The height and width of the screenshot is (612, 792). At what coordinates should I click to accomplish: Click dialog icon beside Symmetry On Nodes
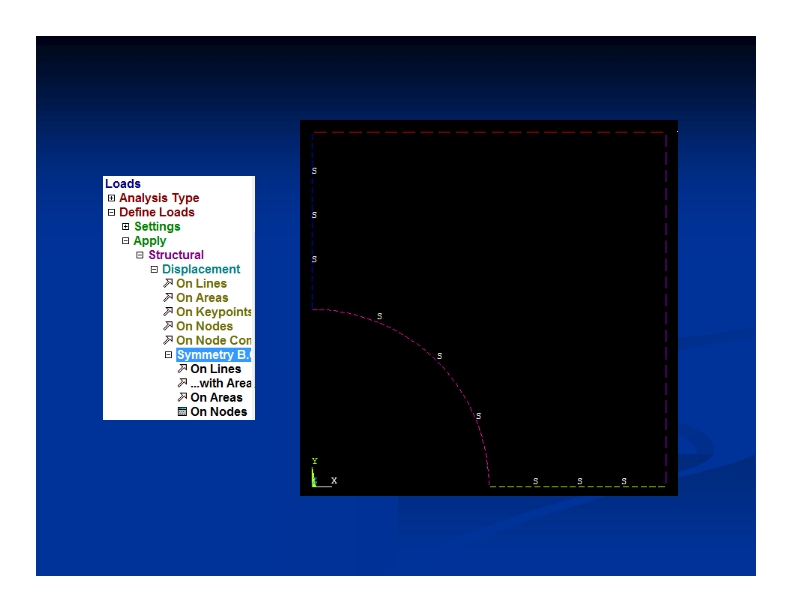pyautogui.click(x=182, y=412)
